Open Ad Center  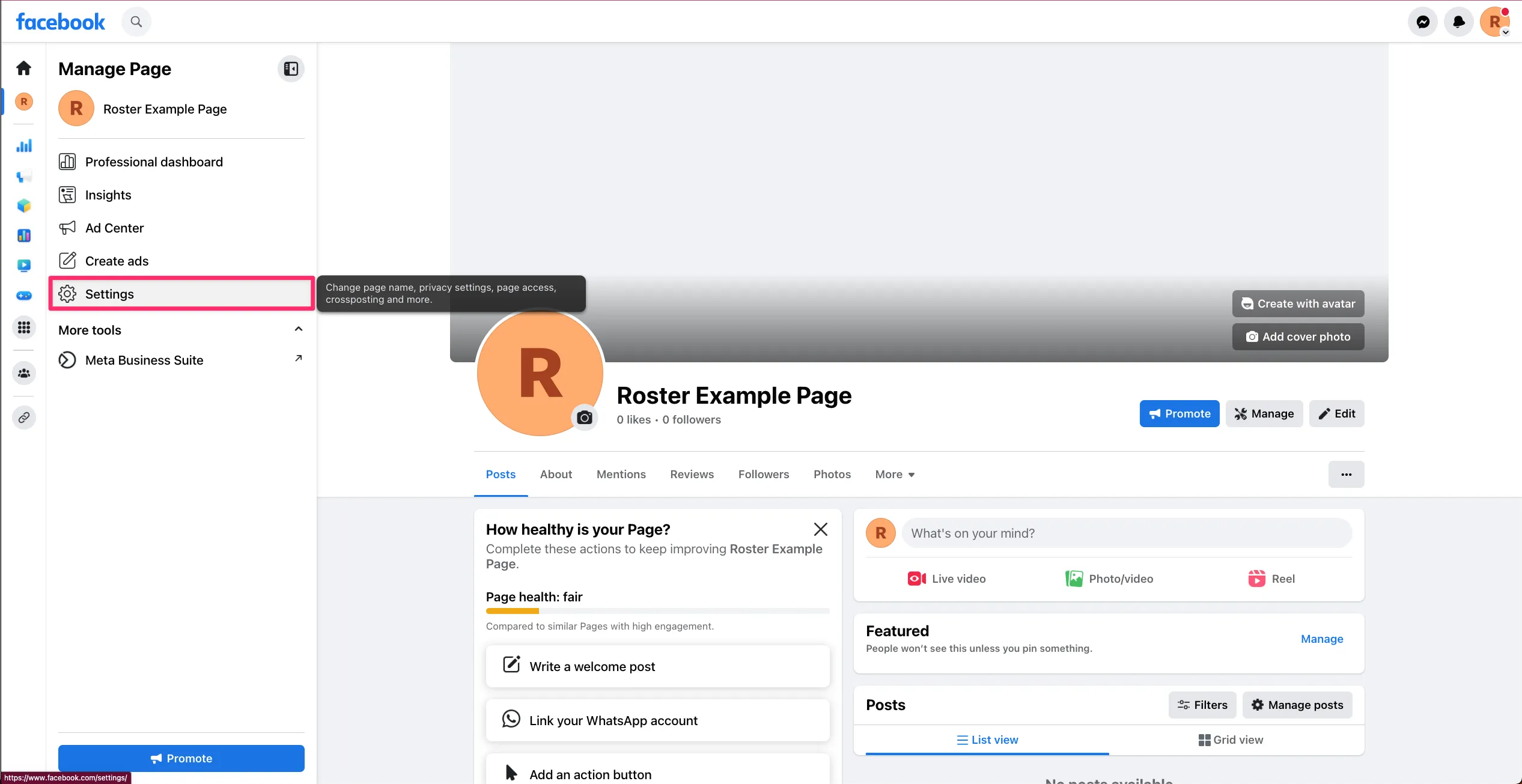tap(181, 228)
